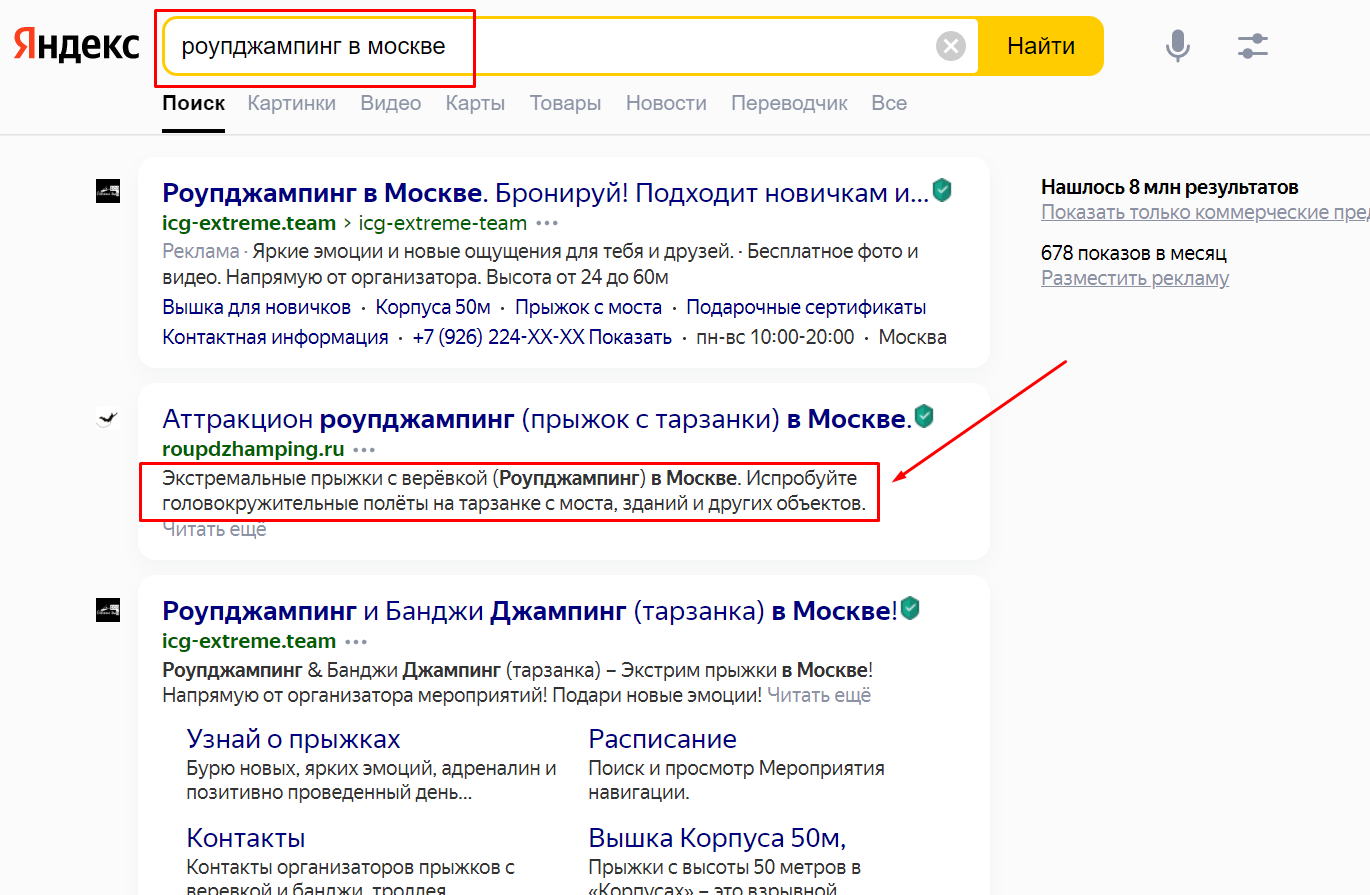
Task: Open the Контакты sitelink
Action: [246, 837]
